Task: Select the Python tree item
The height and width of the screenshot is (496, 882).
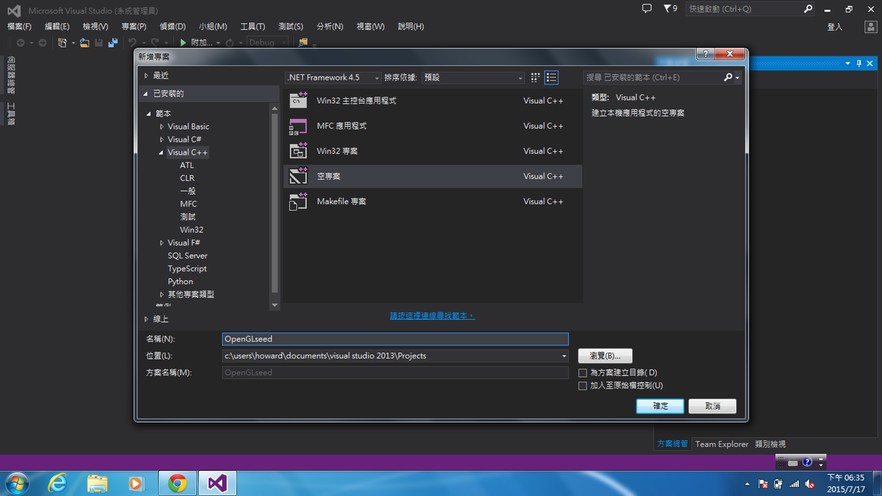Action: (180, 282)
